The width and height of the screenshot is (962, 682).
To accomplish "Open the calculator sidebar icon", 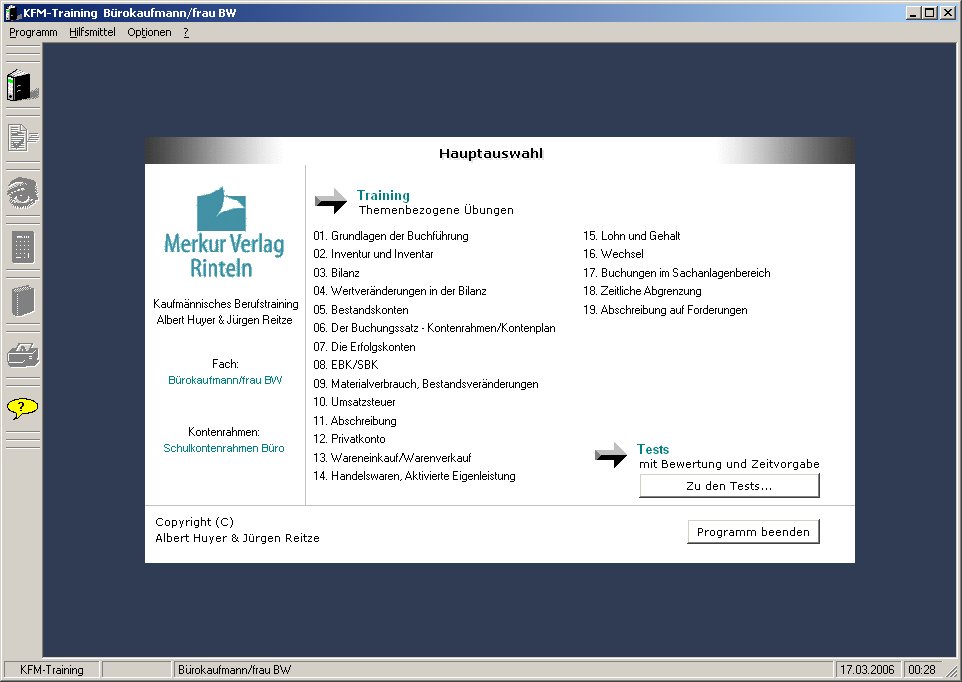I will click(x=23, y=247).
